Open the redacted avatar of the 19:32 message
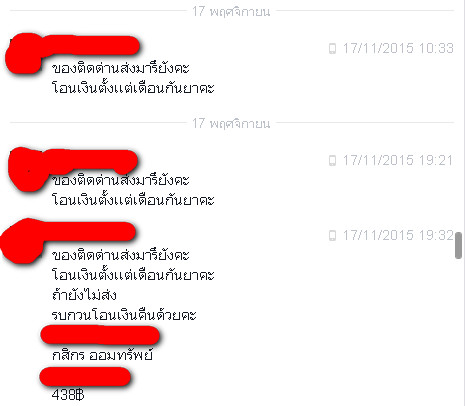 click(22, 241)
